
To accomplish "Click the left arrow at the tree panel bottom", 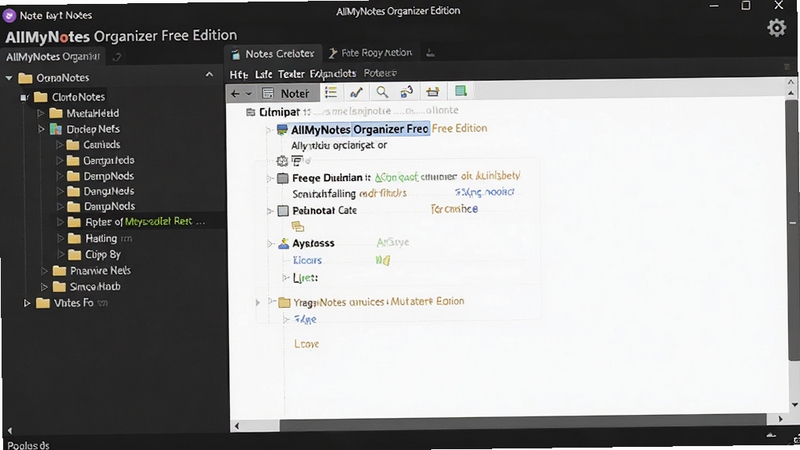I will [x=9, y=431].
